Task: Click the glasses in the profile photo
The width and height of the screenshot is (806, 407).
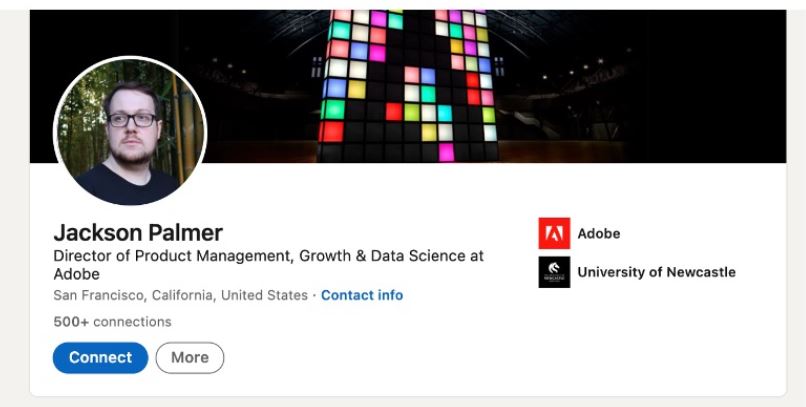Action: [x=133, y=120]
